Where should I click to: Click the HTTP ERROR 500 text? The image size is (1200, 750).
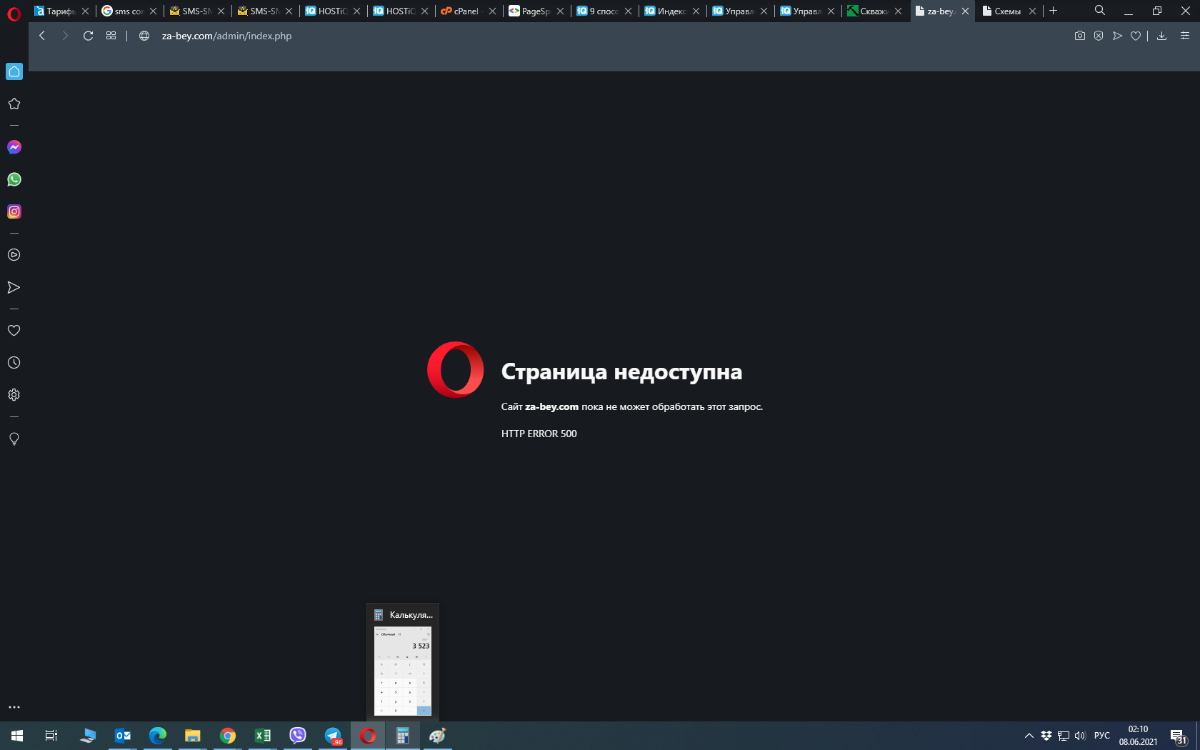tap(539, 433)
